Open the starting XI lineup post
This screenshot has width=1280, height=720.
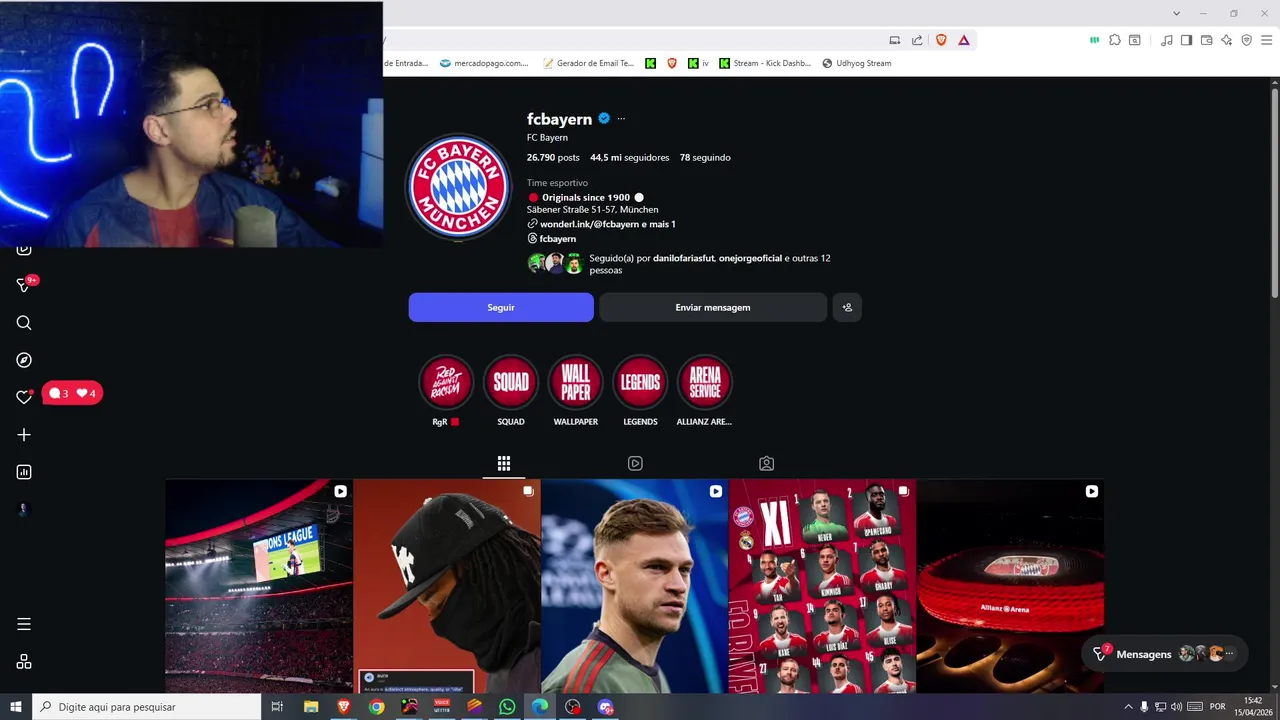pyautogui.click(x=822, y=587)
